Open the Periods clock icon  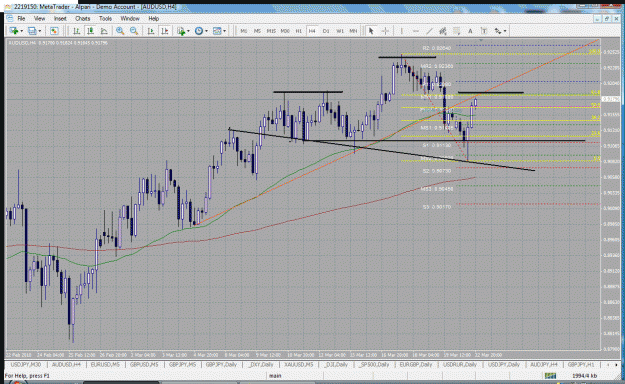pos(199,31)
